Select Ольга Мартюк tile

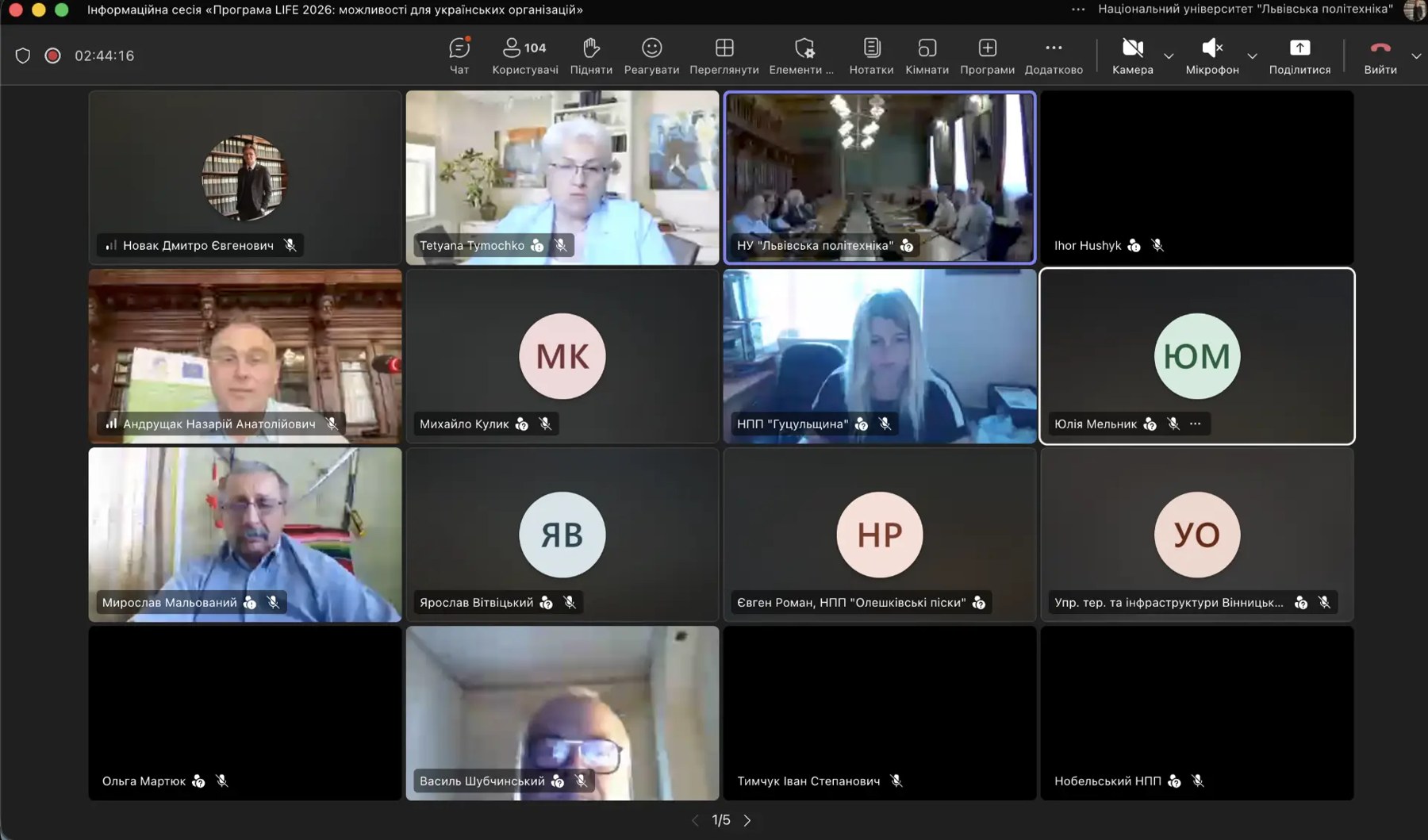pyautogui.click(x=245, y=712)
